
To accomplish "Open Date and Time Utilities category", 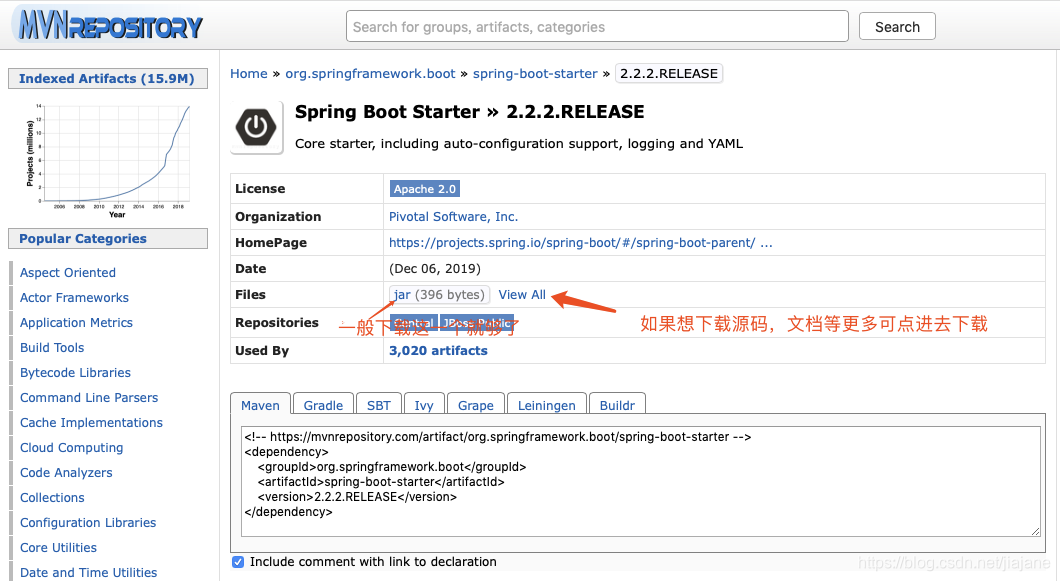I will coord(89,573).
